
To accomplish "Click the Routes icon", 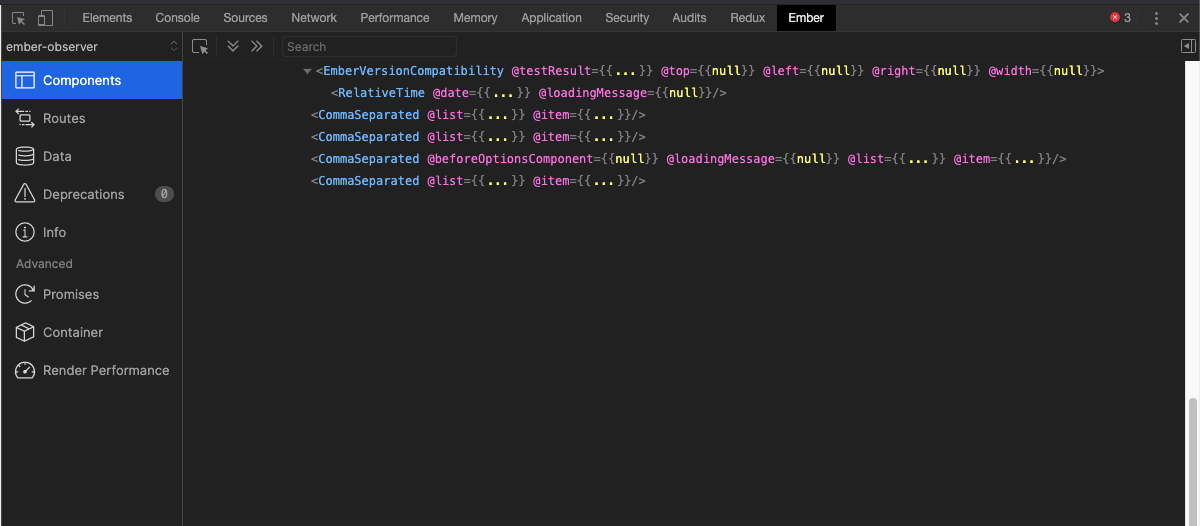I will (x=25, y=118).
